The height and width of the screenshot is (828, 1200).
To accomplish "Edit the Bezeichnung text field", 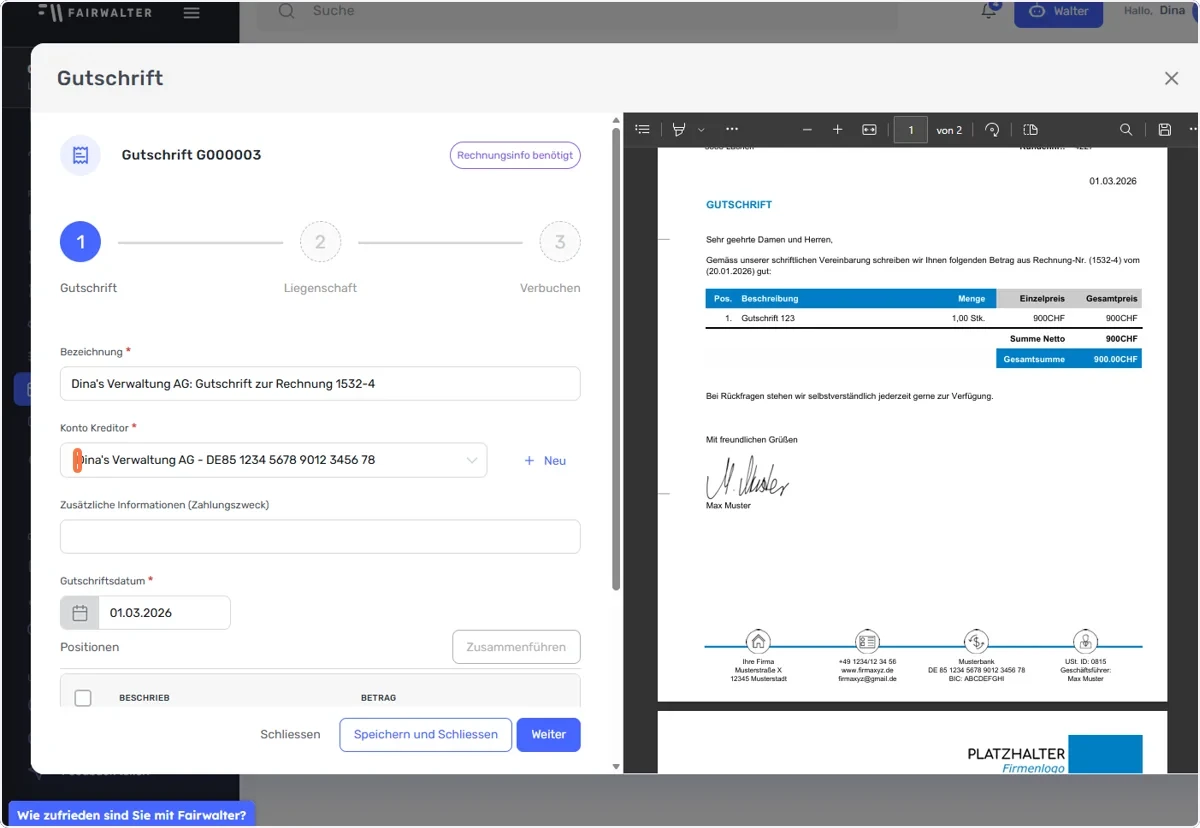I will coord(320,384).
